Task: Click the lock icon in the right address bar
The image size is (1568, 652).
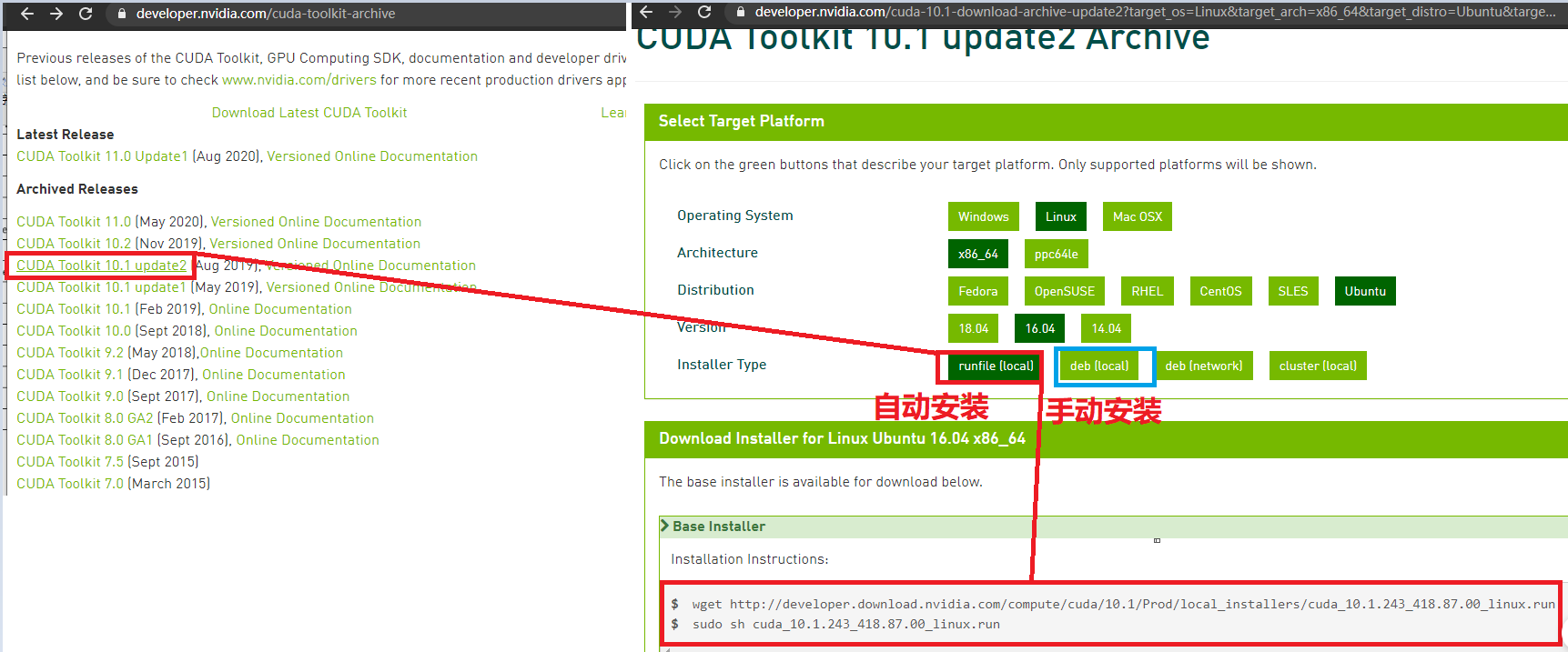Action: pos(741,12)
